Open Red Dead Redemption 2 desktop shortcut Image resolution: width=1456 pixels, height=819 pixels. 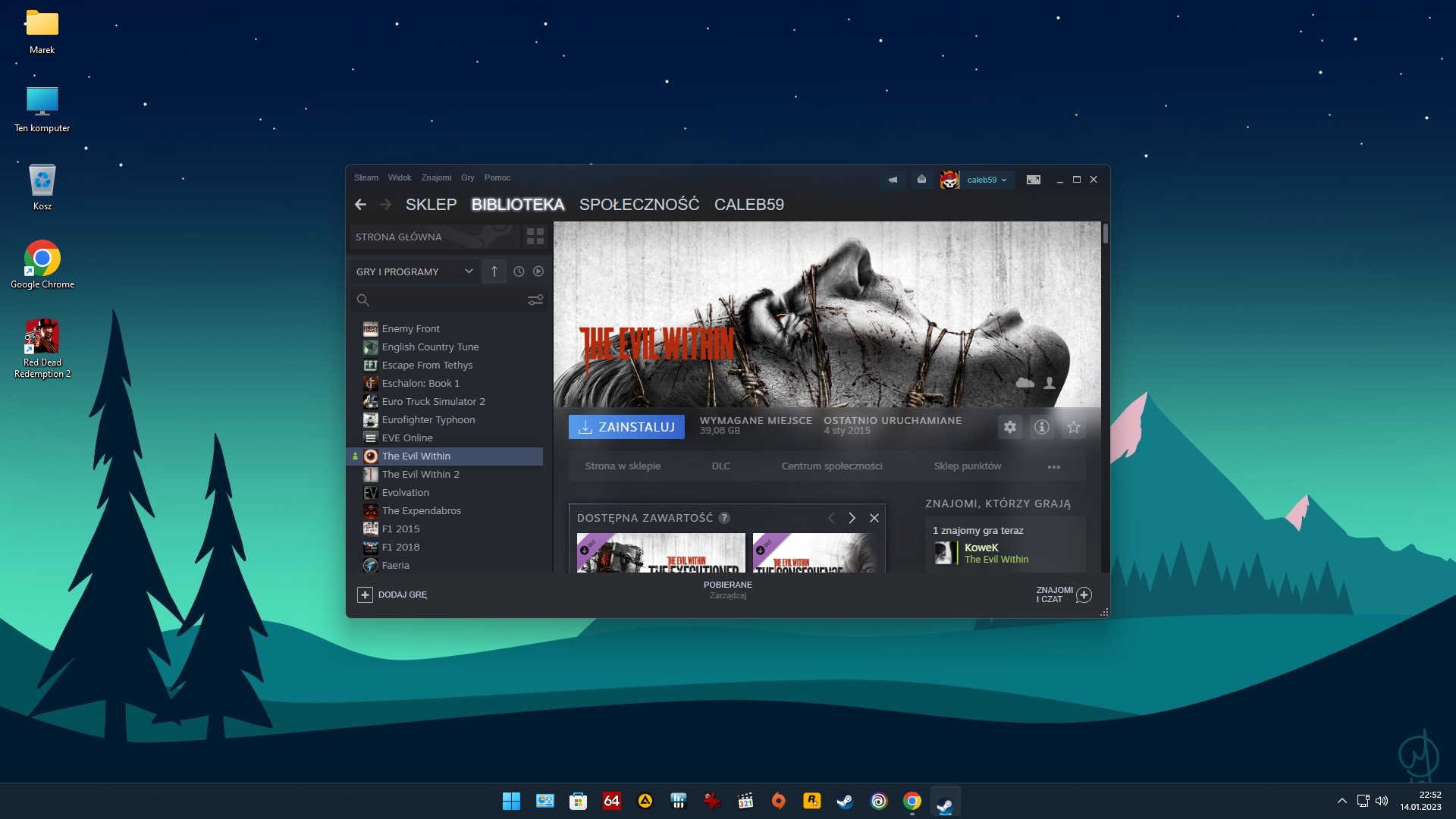(42, 349)
